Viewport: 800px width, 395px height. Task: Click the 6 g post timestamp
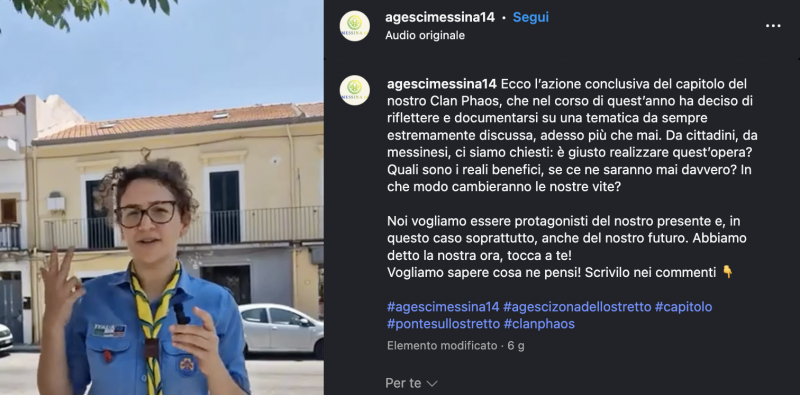click(516, 345)
